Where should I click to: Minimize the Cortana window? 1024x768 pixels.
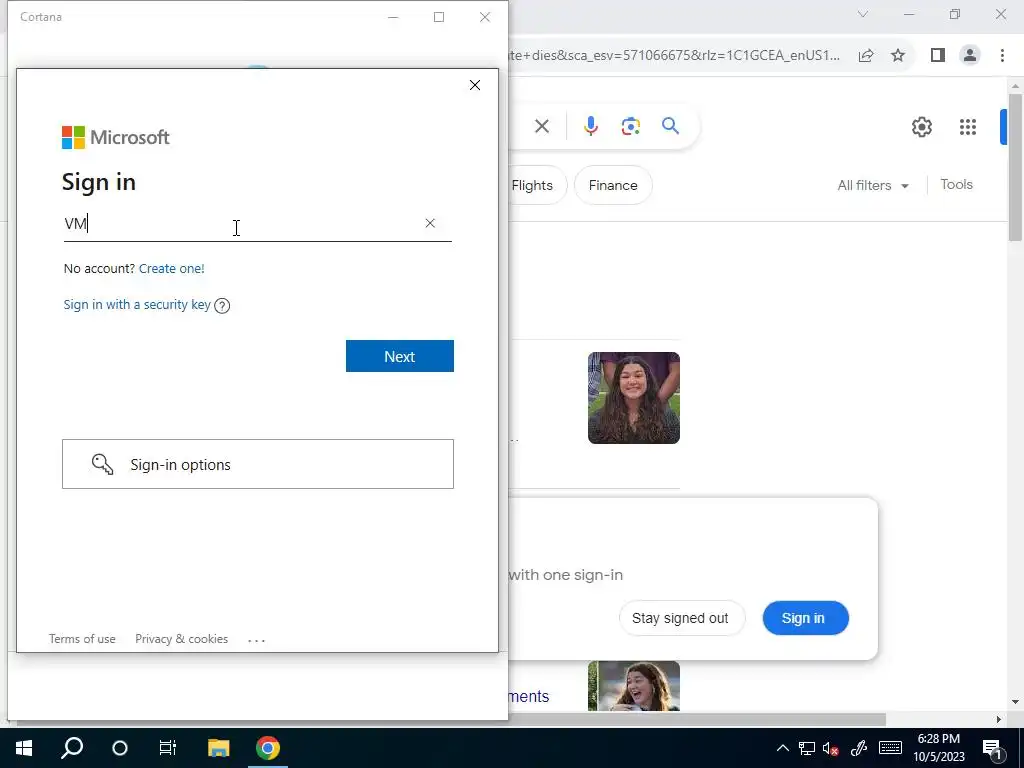tap(393, 17)
